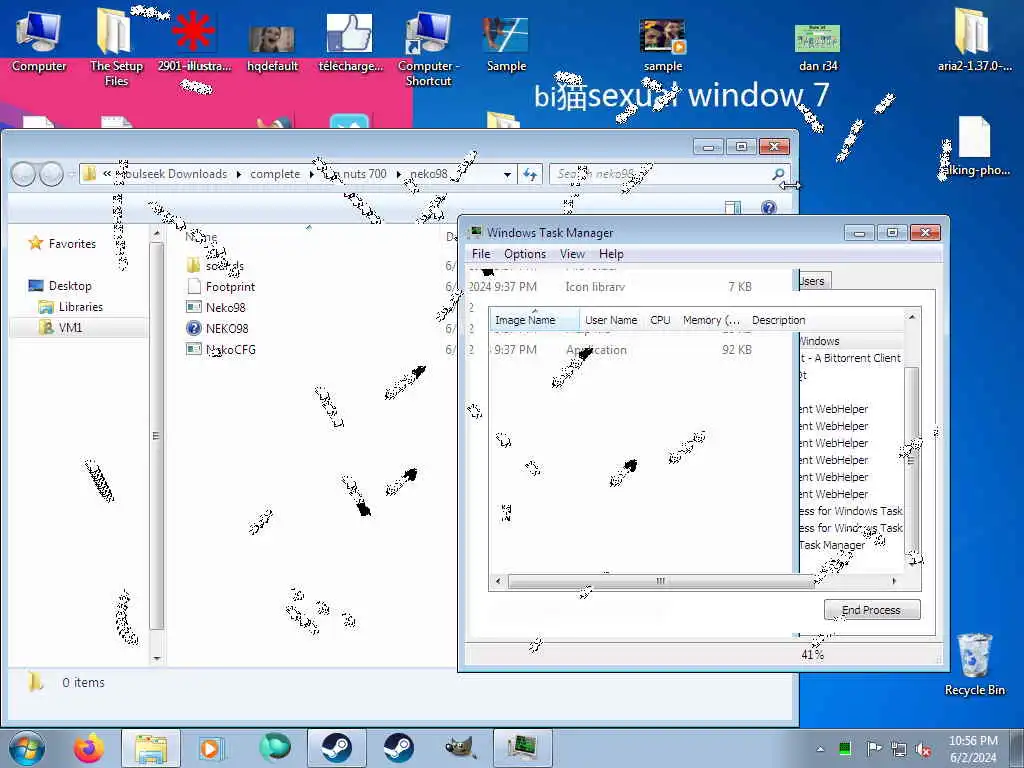Open Firefox from the taskbar
This screenshot has height=768, width=1024.
click(89, 748)
